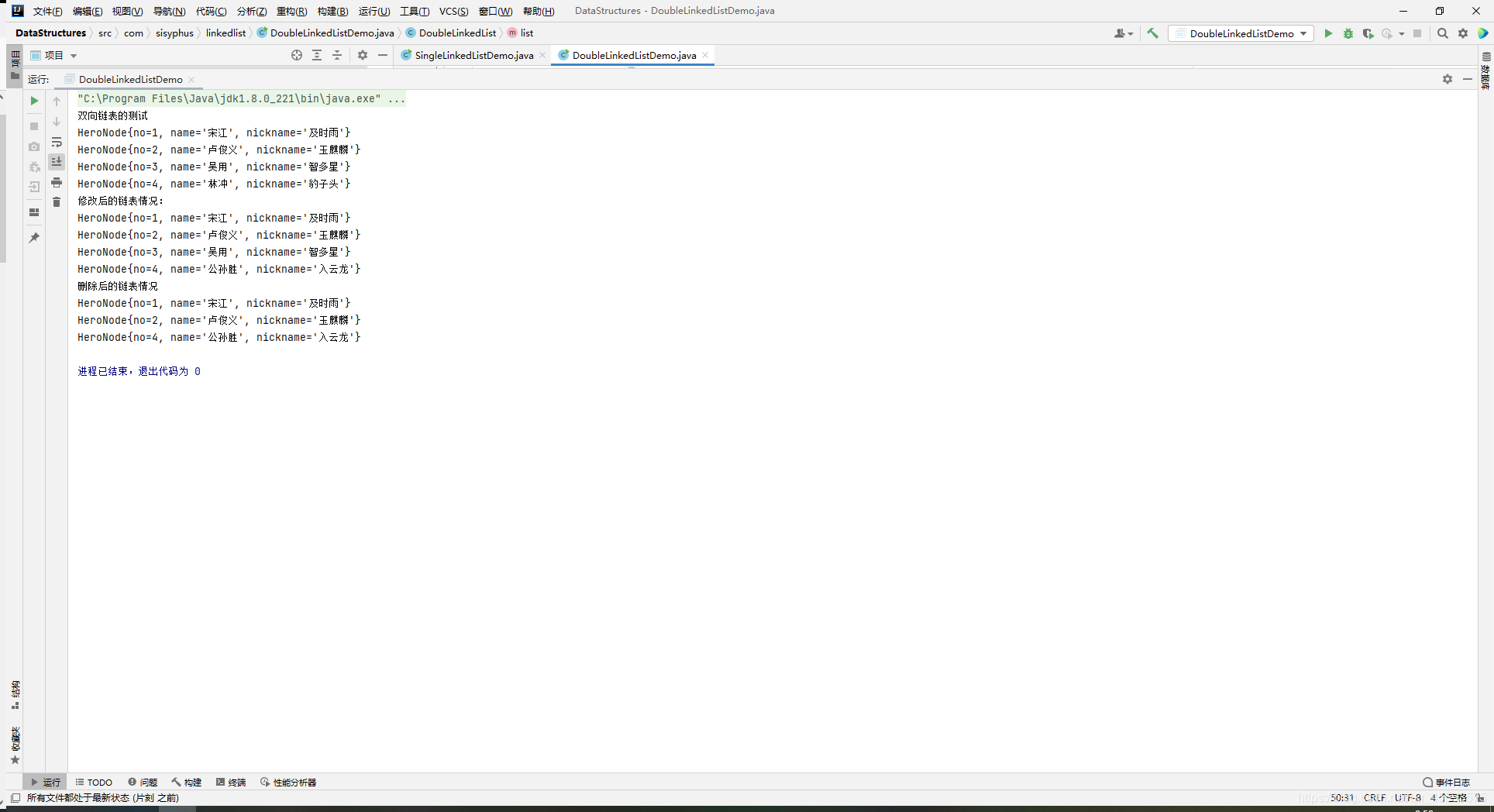
Task: Open run configuration dropdown DoubleLinkedListDemo
Action: (x=1241, y=33)
